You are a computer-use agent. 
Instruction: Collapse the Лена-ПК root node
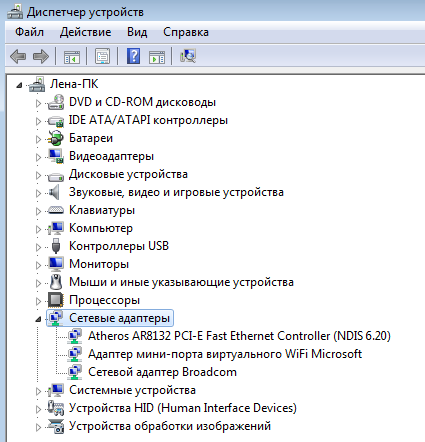tap(19, 85)
